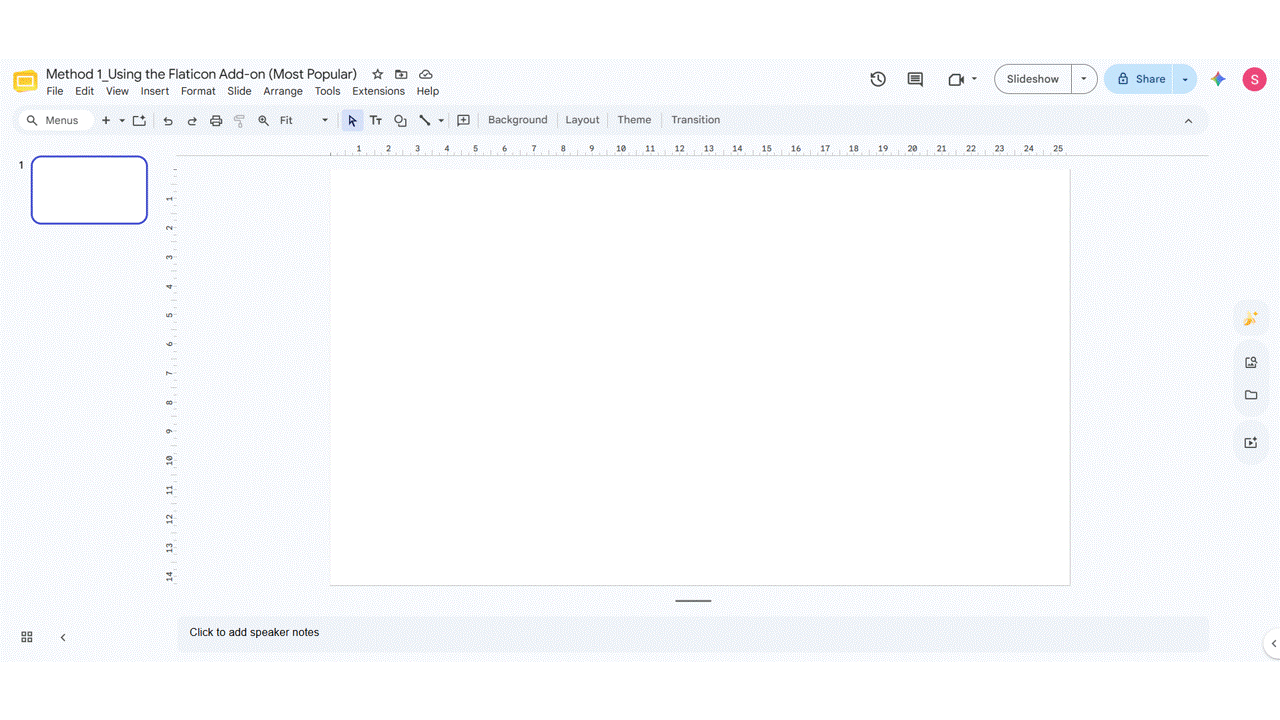Open the Format menu
This screenshot has height=720, width=1280.
(x=198, y=91)
